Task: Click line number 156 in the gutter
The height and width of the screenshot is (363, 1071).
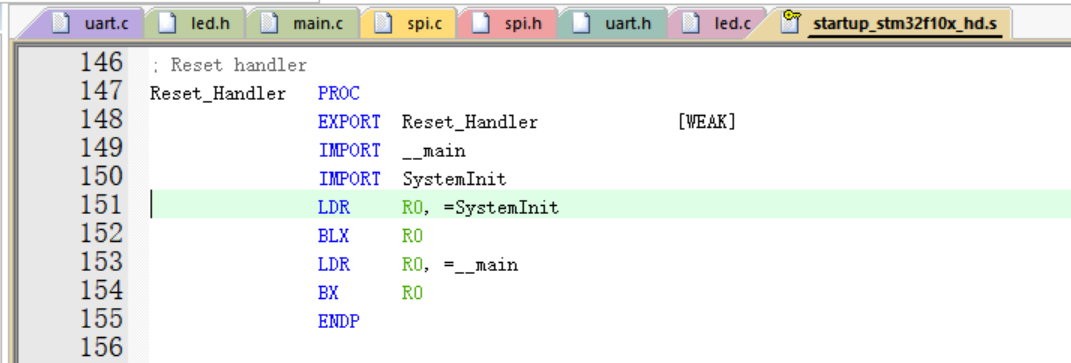Action: coord(101,347)
